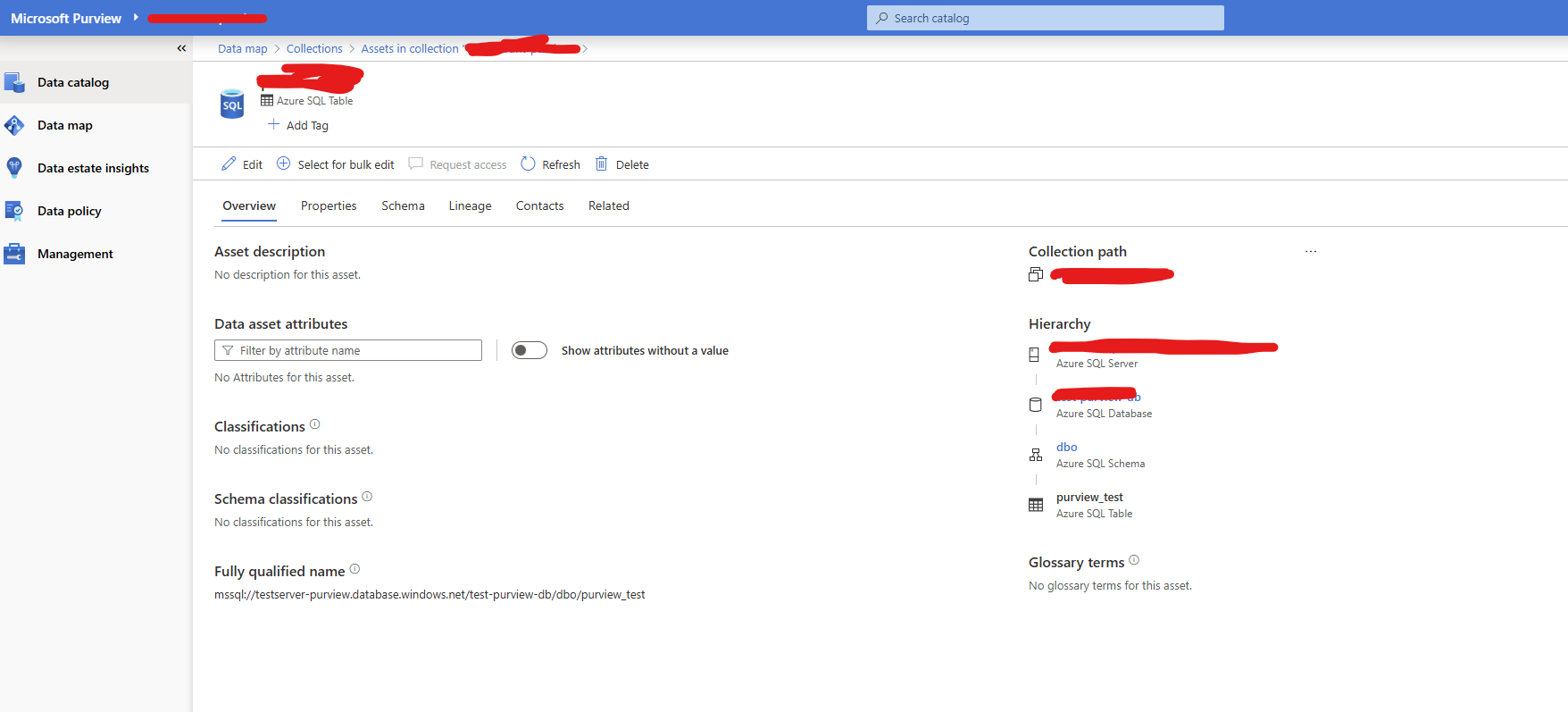The width and height of the screenshot is (1568, 712).
Task: Select Management in the sidebar
Action: (x=75, y=254)
